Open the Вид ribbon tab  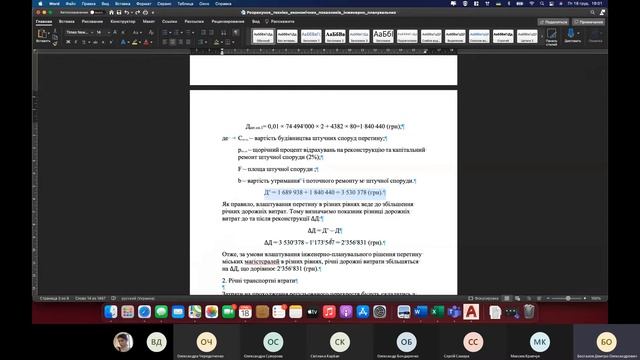point(256,22)
